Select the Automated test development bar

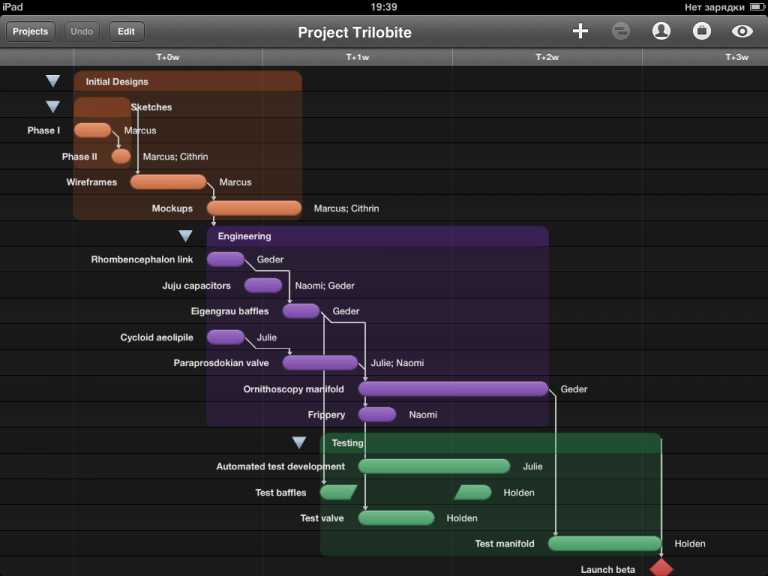434,466
